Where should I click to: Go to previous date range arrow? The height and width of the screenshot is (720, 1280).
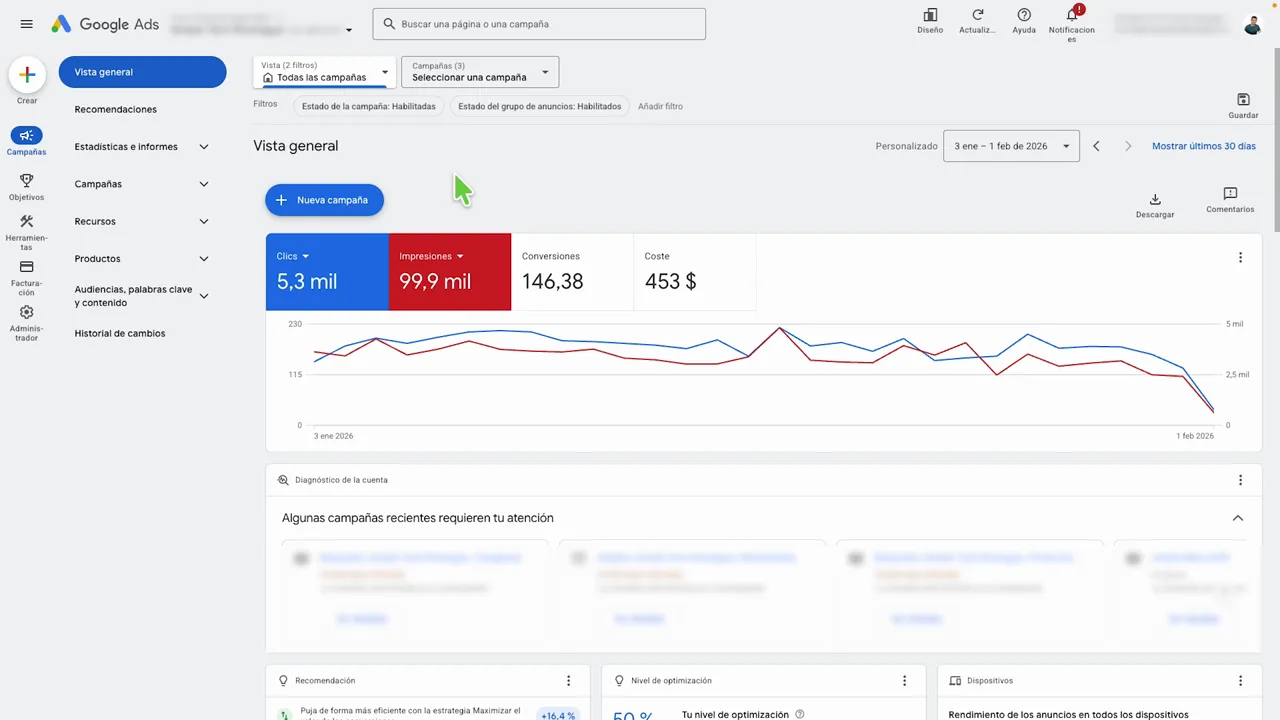coord(1096,146)
